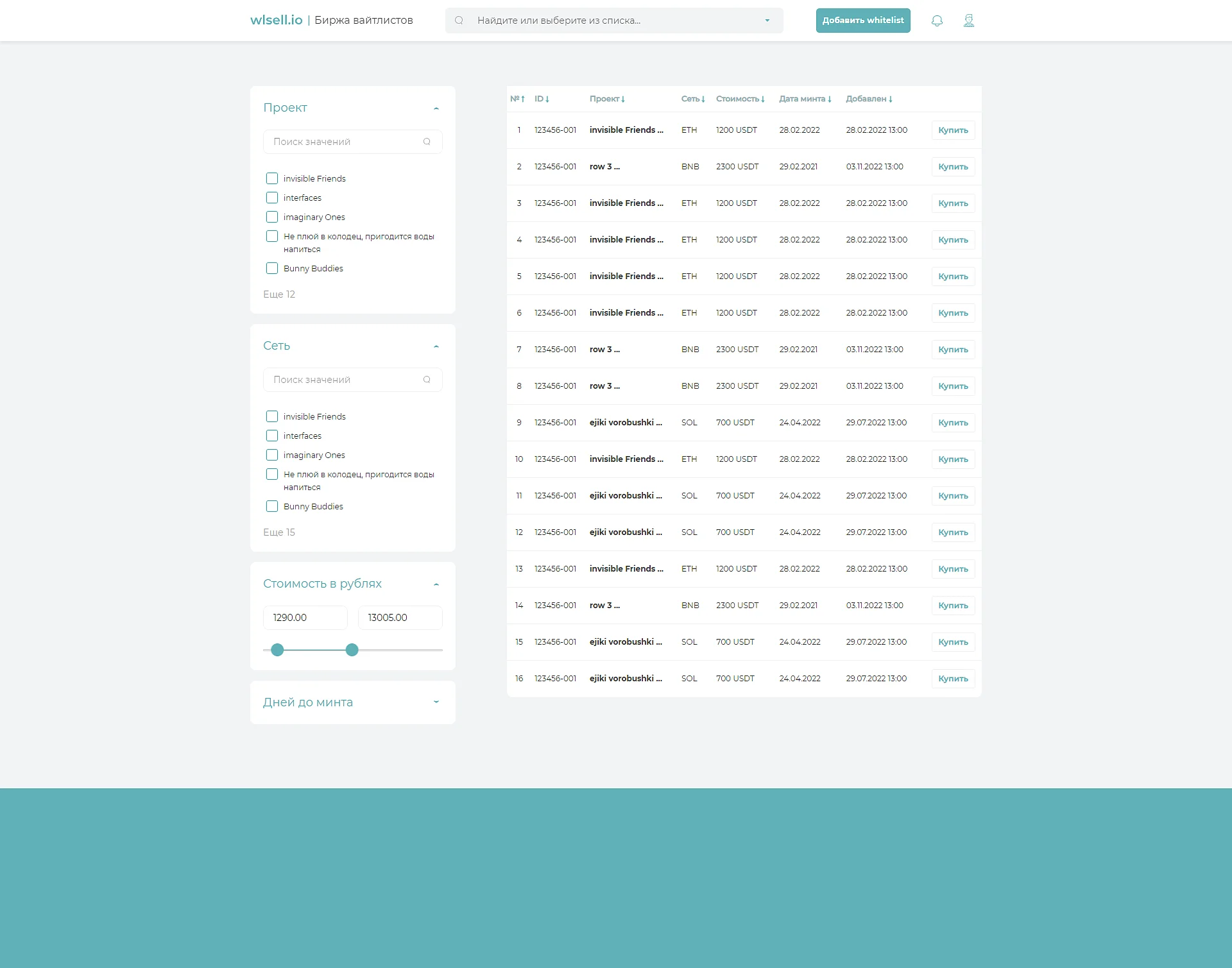This screenshot has width=1232, height=968.
Task: Open the top search dropdown arrow
Action: pyautogui.click(x=767, y=21)
